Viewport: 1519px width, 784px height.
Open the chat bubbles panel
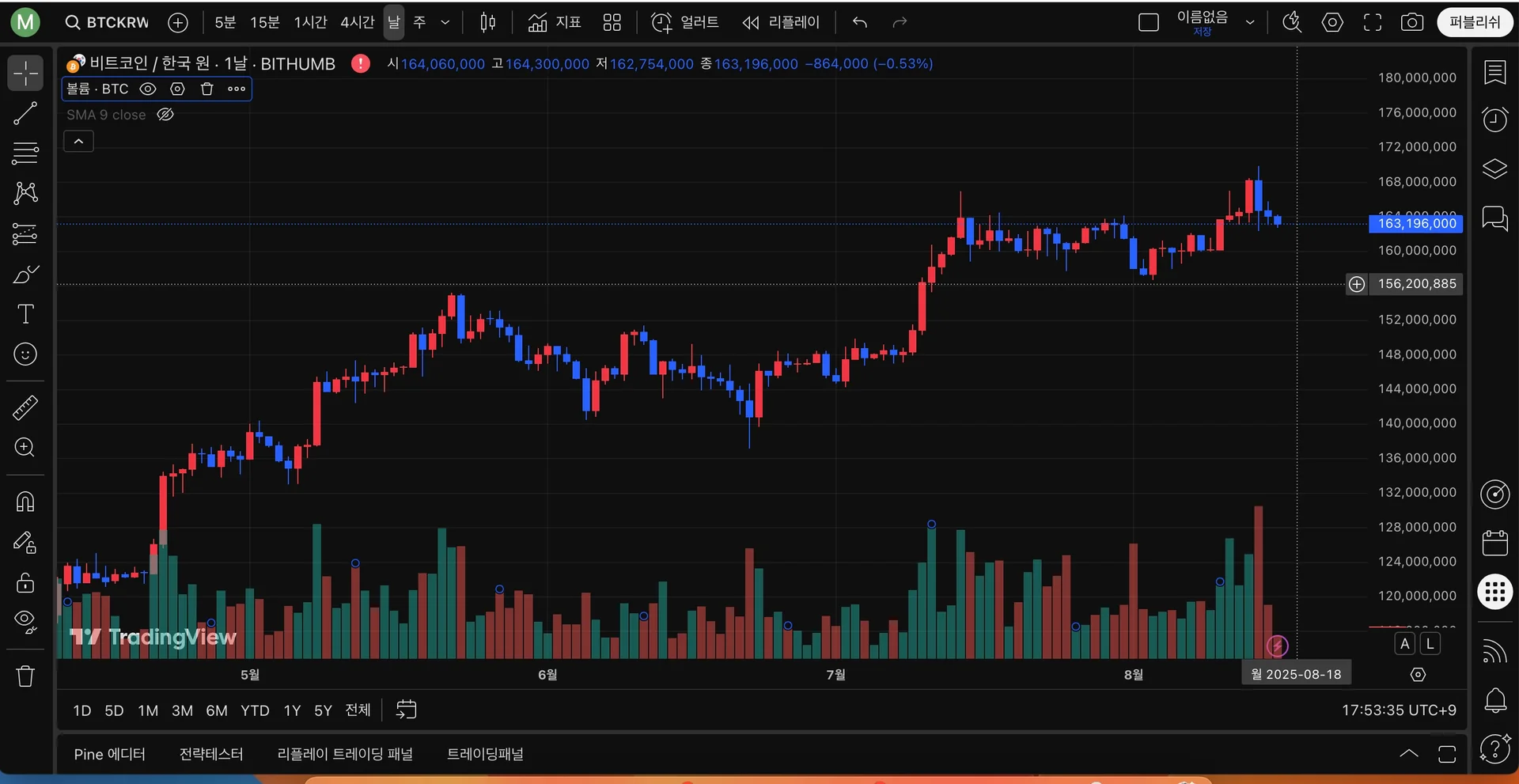coord(1494,218)
